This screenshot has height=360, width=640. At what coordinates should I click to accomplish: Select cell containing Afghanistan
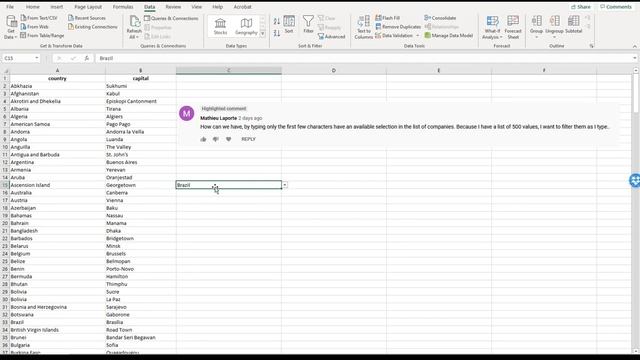(x=58, y=94)
